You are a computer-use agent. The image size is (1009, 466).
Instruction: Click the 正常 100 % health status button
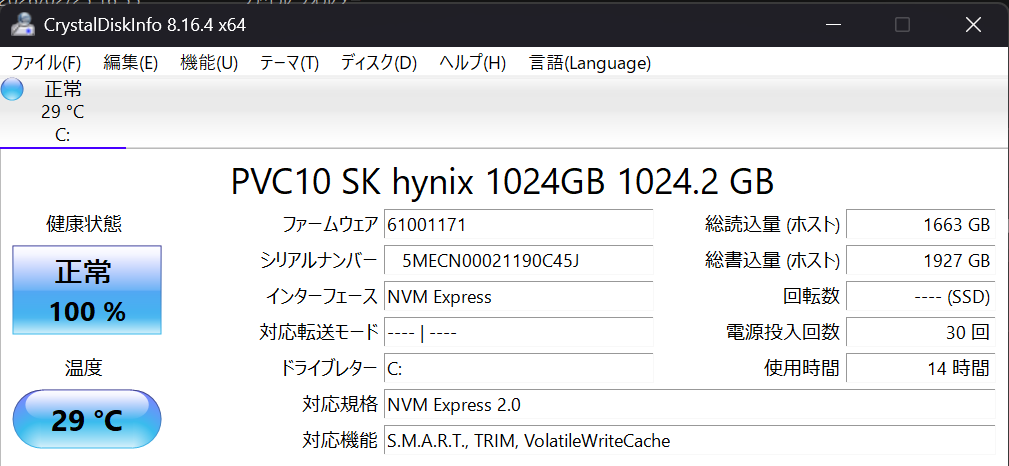click(86, 290)
